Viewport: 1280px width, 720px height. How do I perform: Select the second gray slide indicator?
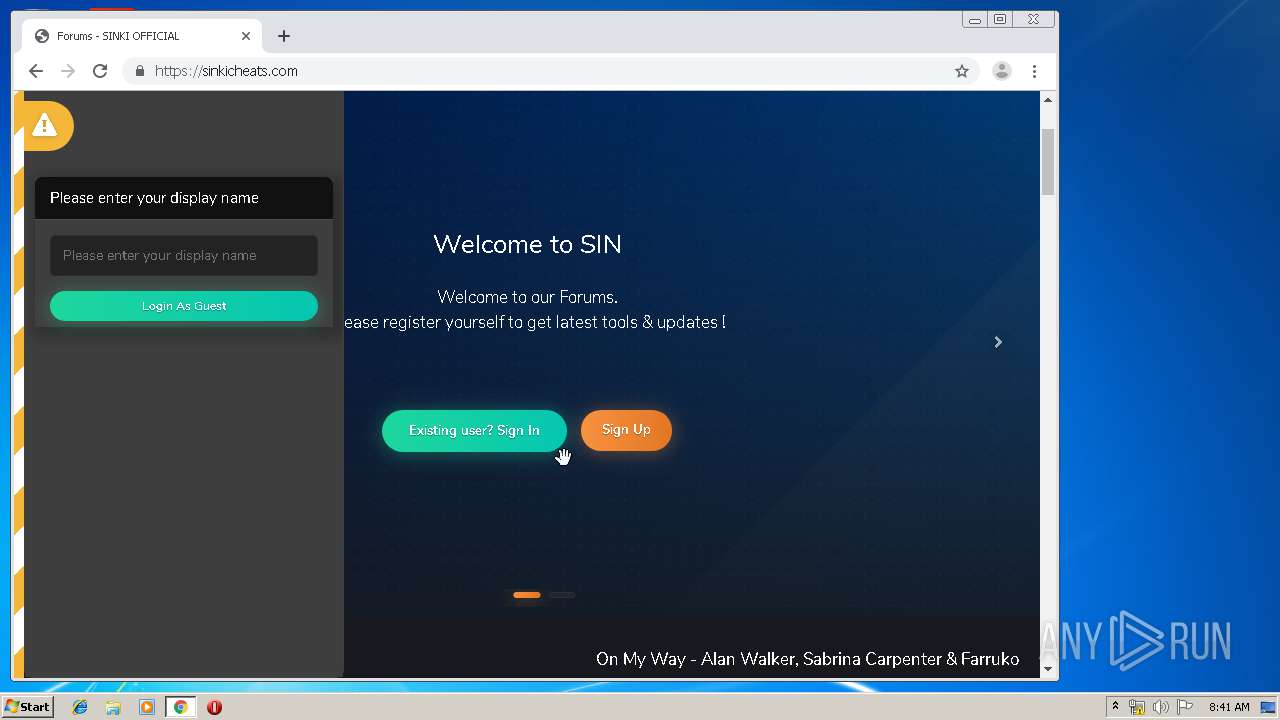[x=562, y=595]
